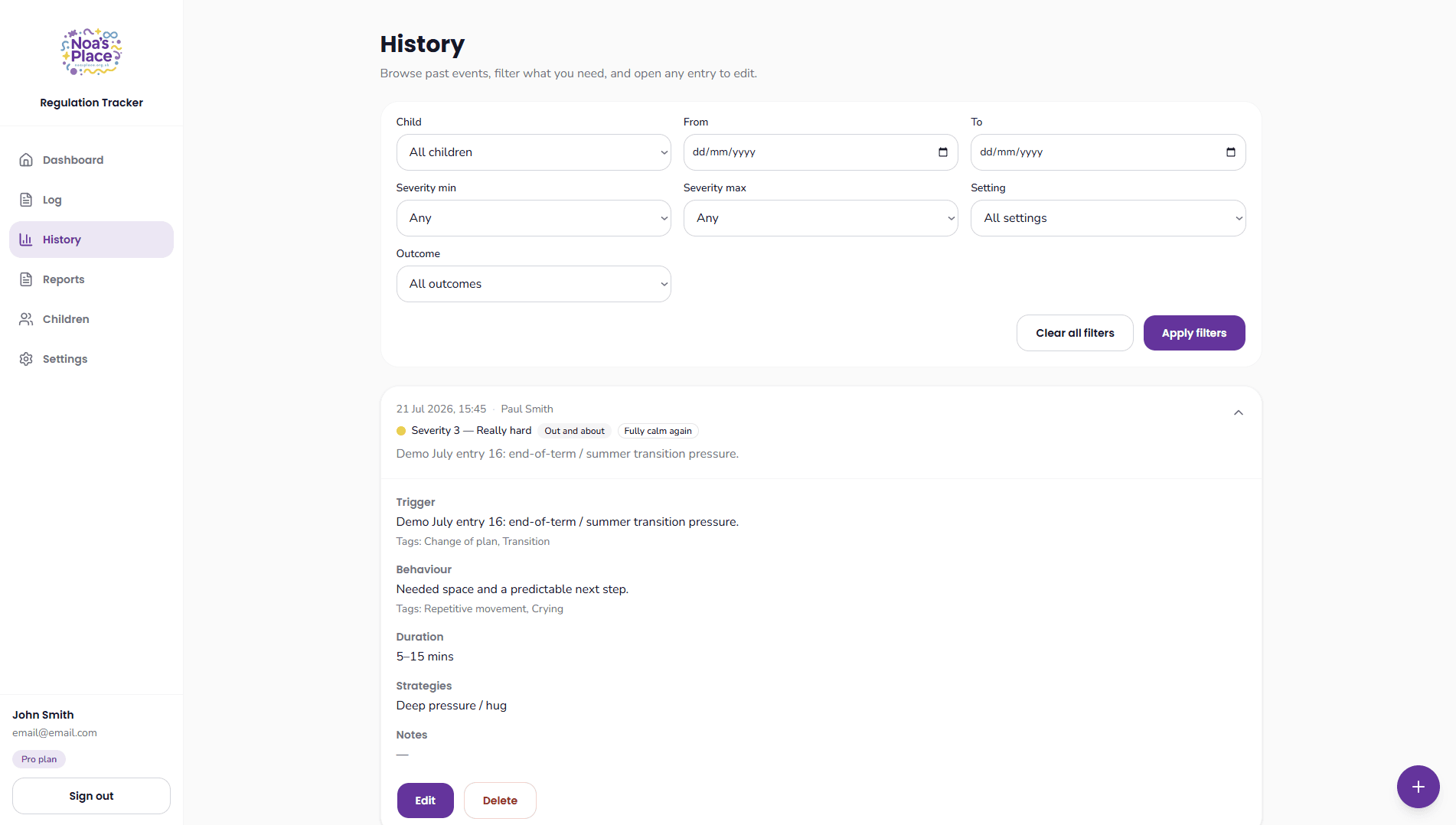Click Tags: Repetitive movement, Crying line

coord(479,608)
